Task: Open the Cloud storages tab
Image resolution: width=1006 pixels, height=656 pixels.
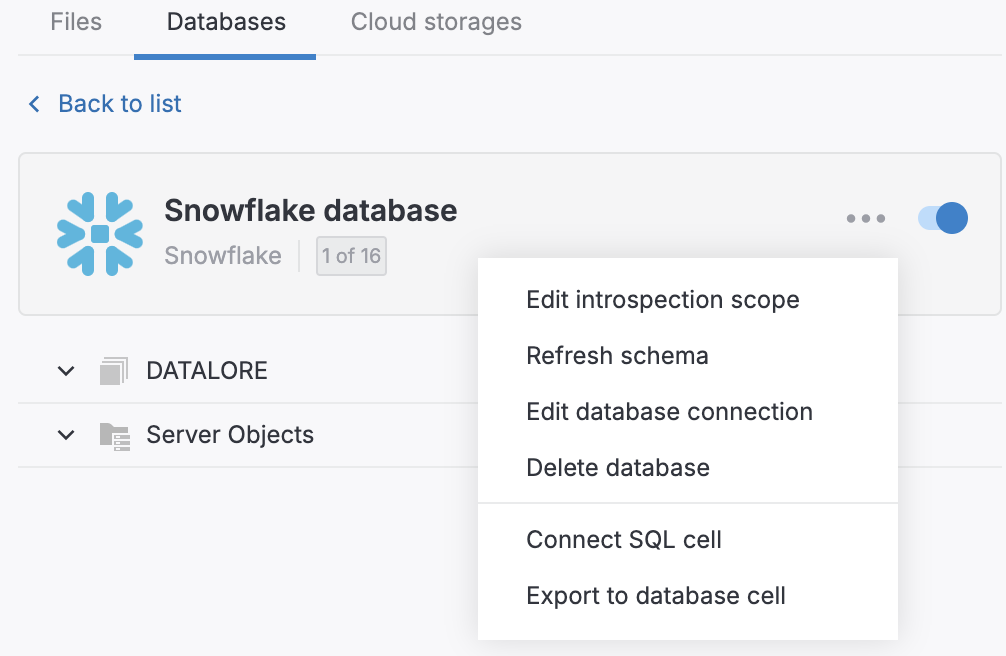Action: [436, 22]
